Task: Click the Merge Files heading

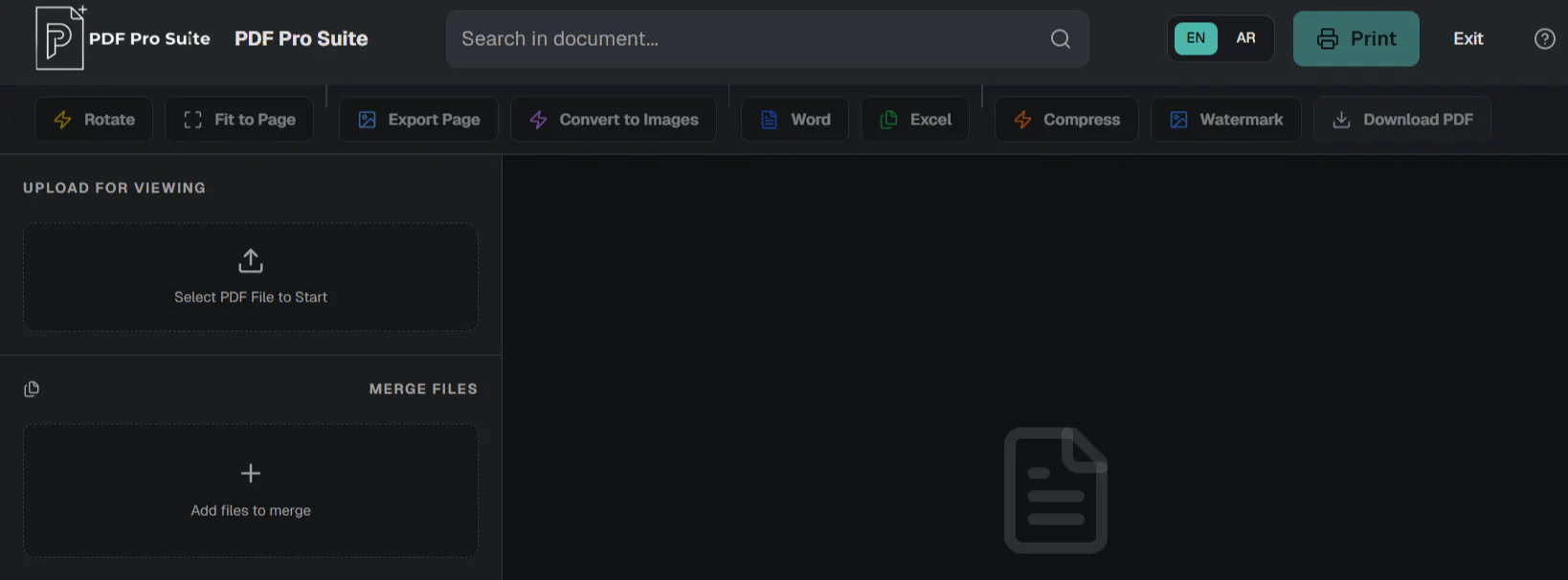Action: [423, 389]
